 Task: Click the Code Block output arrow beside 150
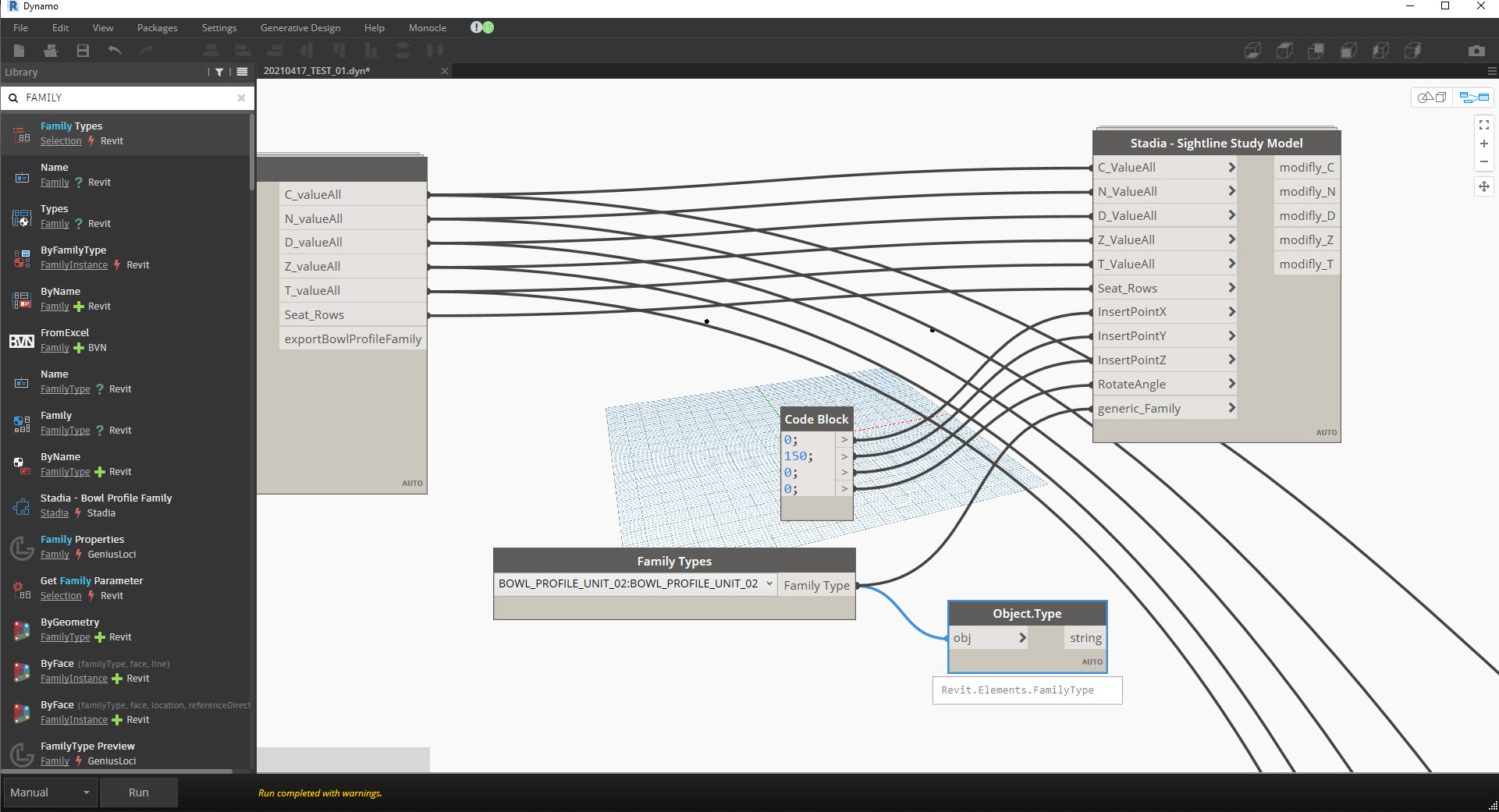click(x=844, y=456)
